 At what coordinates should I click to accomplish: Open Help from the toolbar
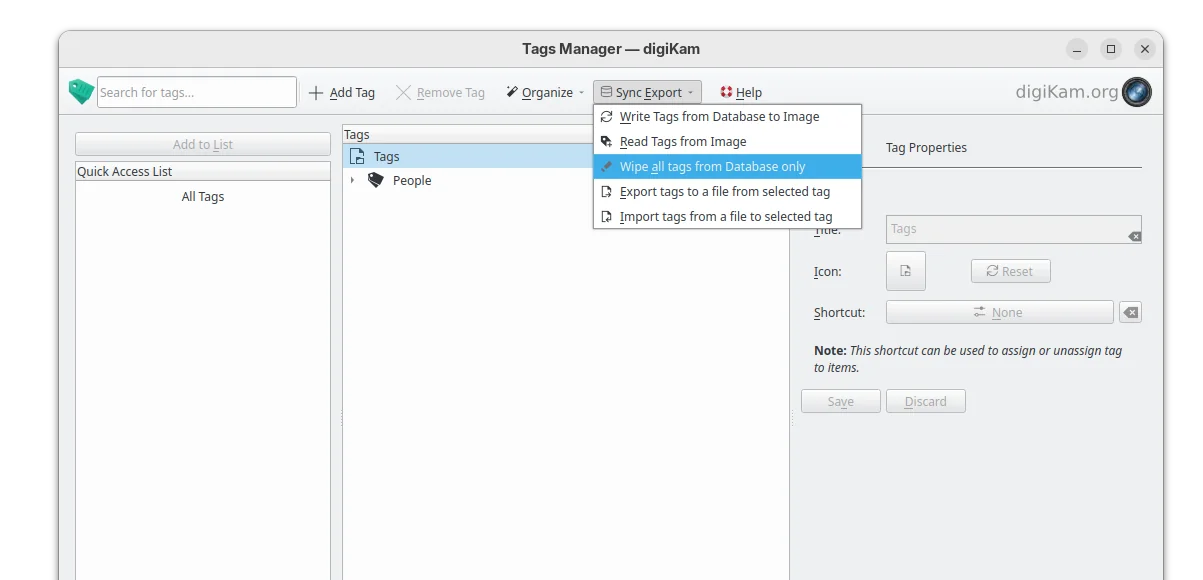741,92
